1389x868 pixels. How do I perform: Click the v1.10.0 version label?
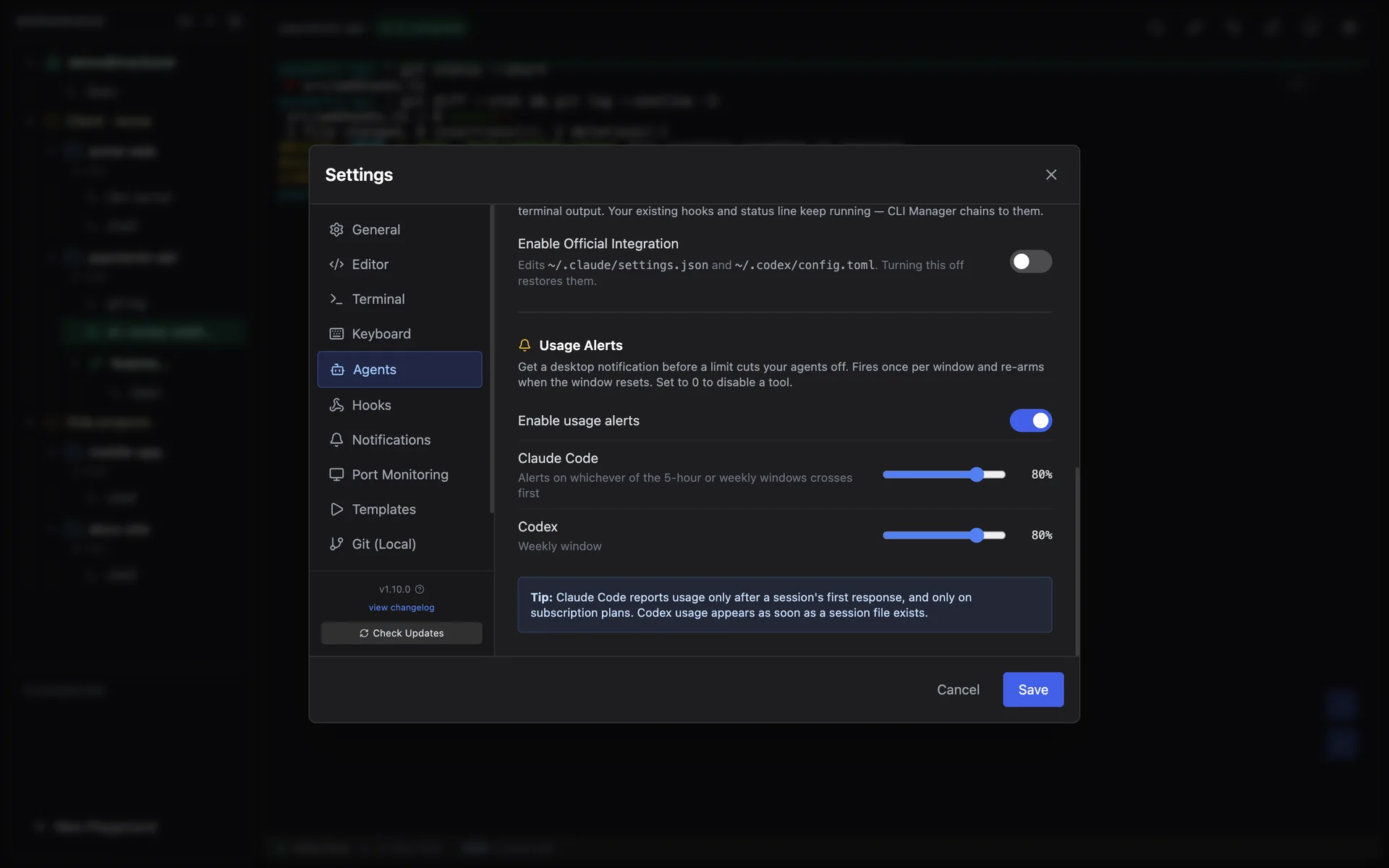[x=394, y=590]
